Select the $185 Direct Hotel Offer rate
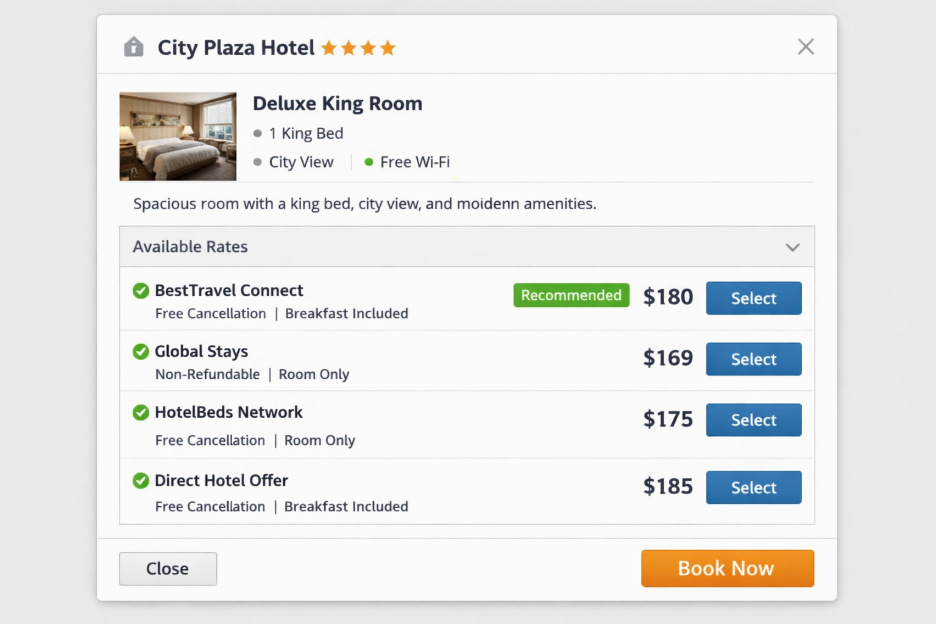 [753, 487]
